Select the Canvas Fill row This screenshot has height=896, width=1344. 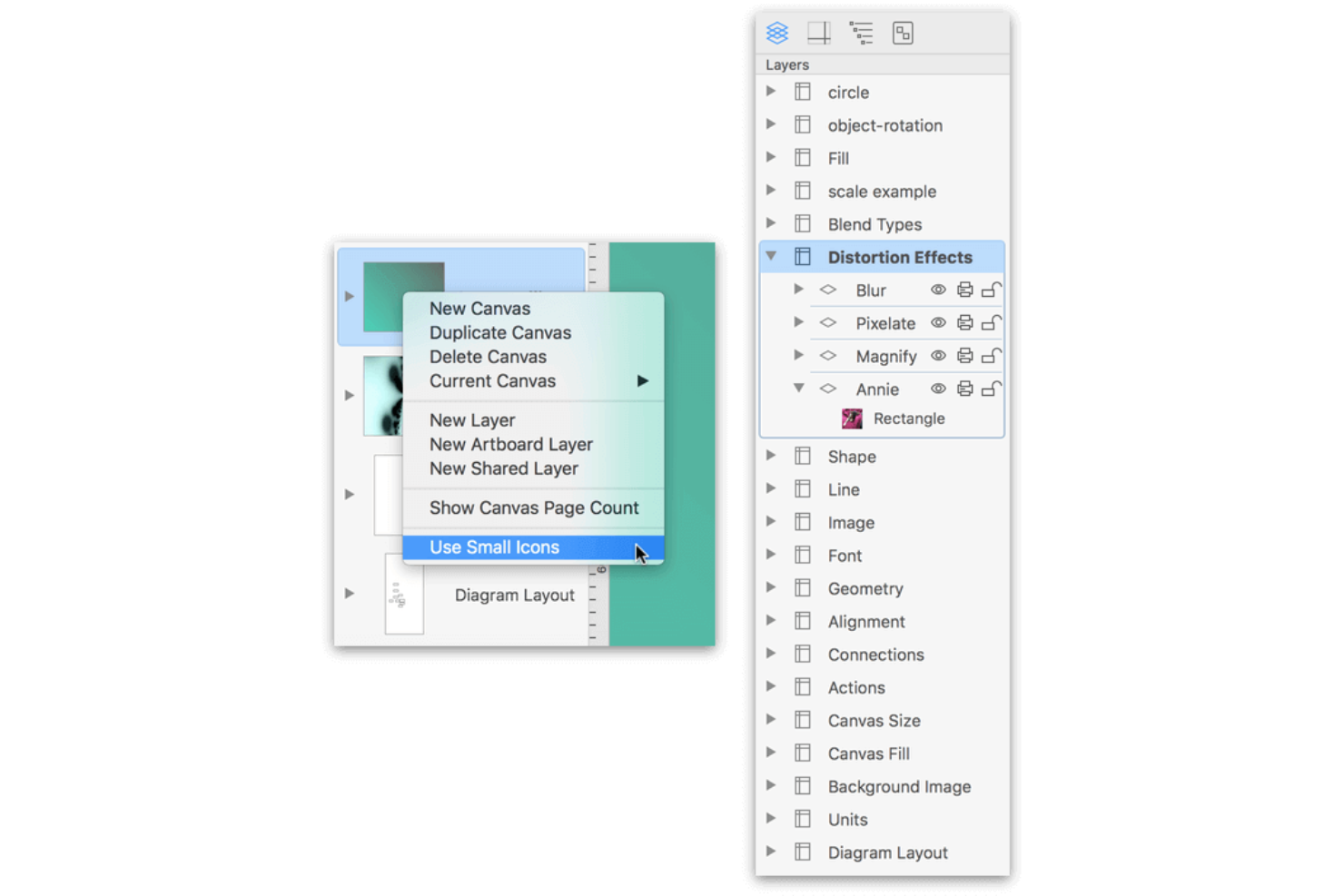[882, 753]
